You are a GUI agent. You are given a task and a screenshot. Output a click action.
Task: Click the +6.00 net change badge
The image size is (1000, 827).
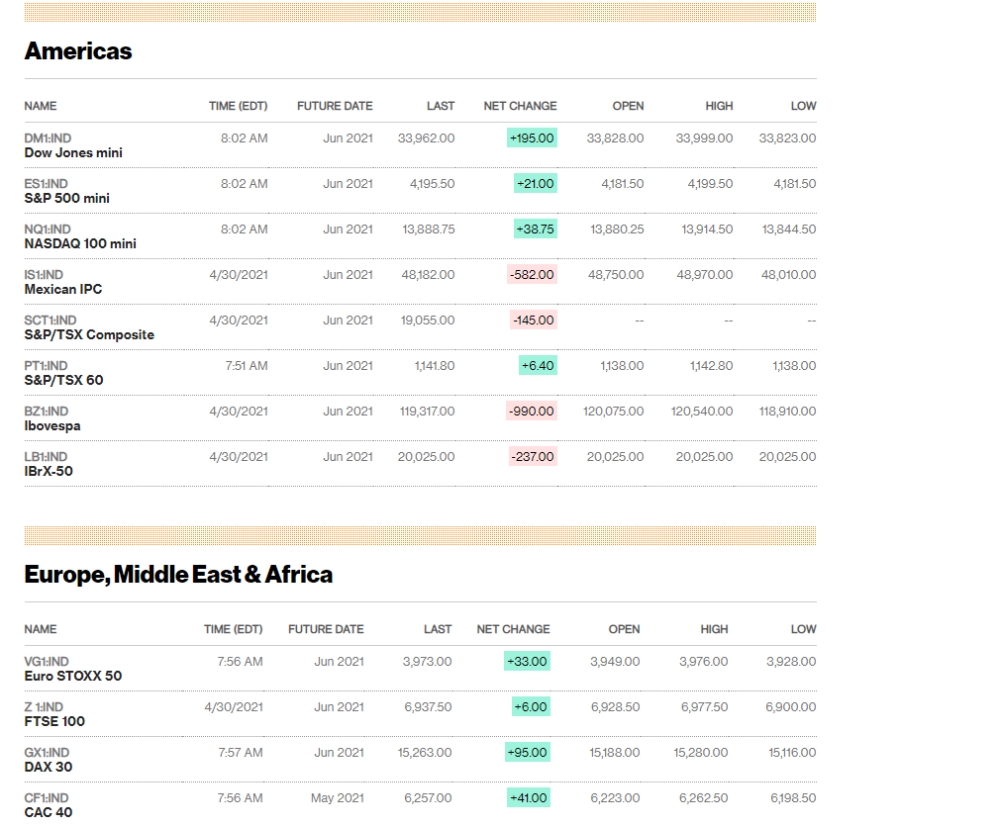pyautogui.click(x=531, y=707)
